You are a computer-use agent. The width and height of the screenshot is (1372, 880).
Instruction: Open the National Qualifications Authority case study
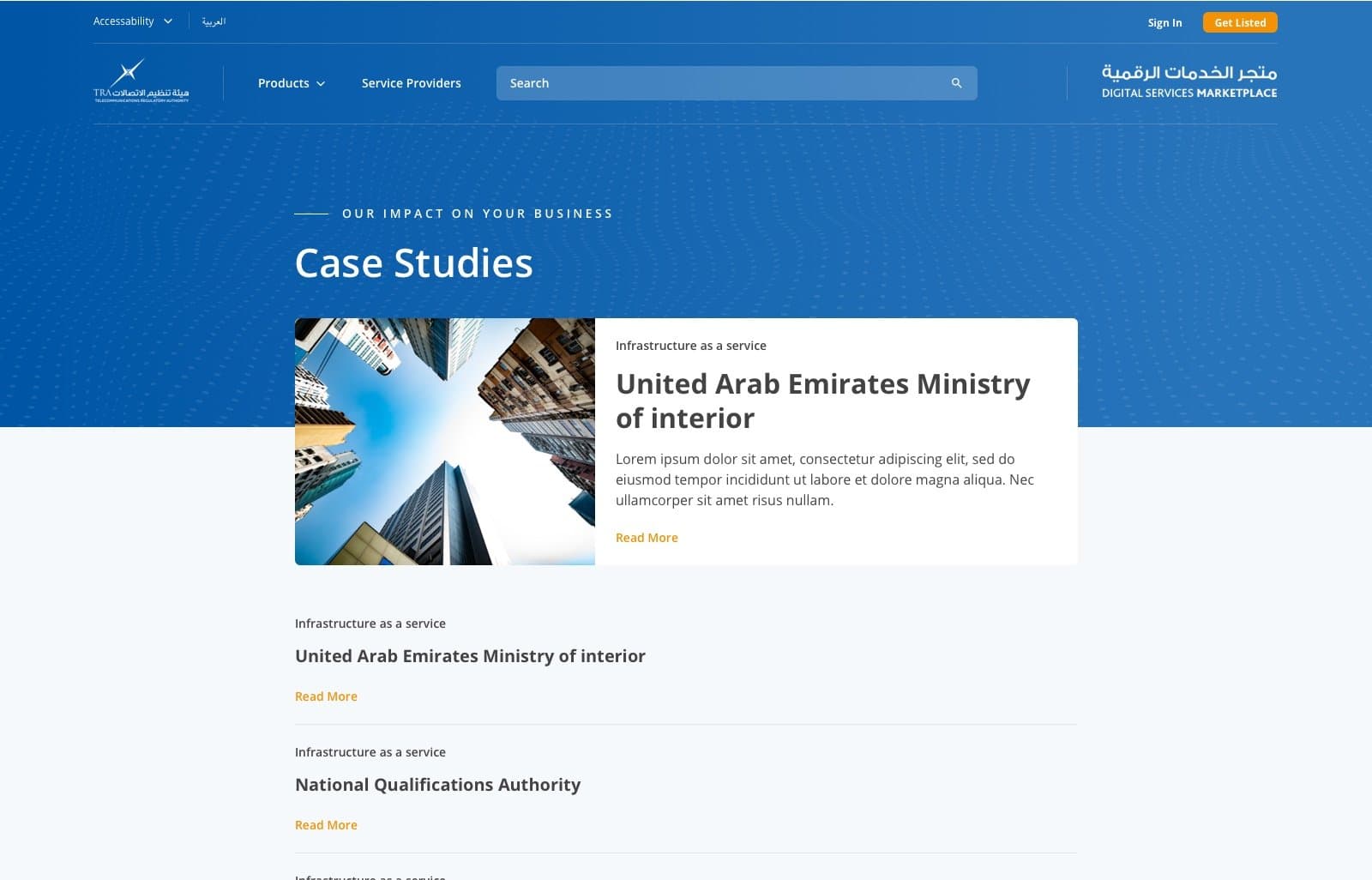click(437, 785)
